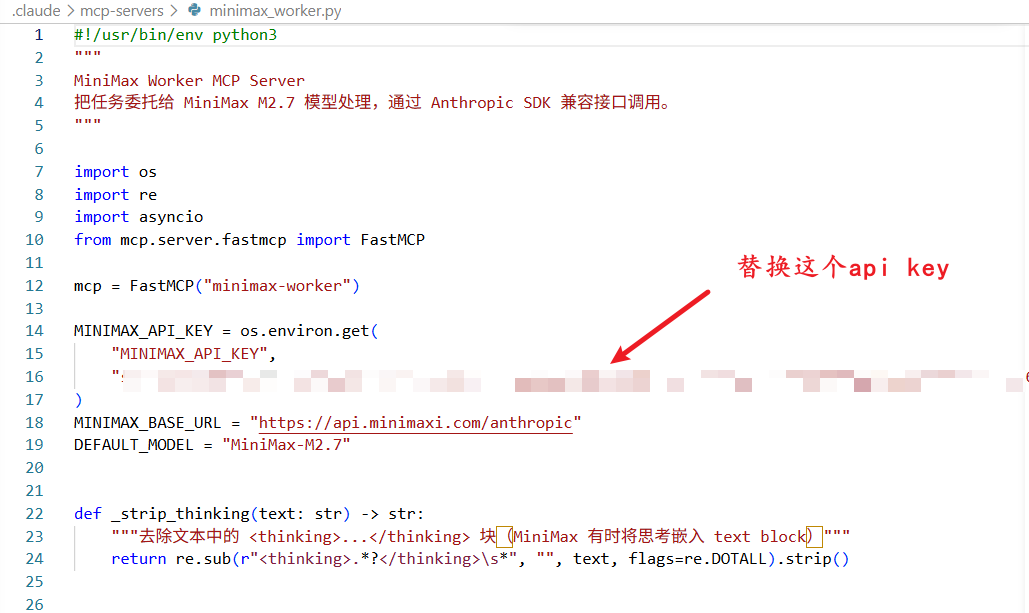1029x613 pixels.
Task: Click the closing parenthesis on line 17
Action: coord(78,400)
